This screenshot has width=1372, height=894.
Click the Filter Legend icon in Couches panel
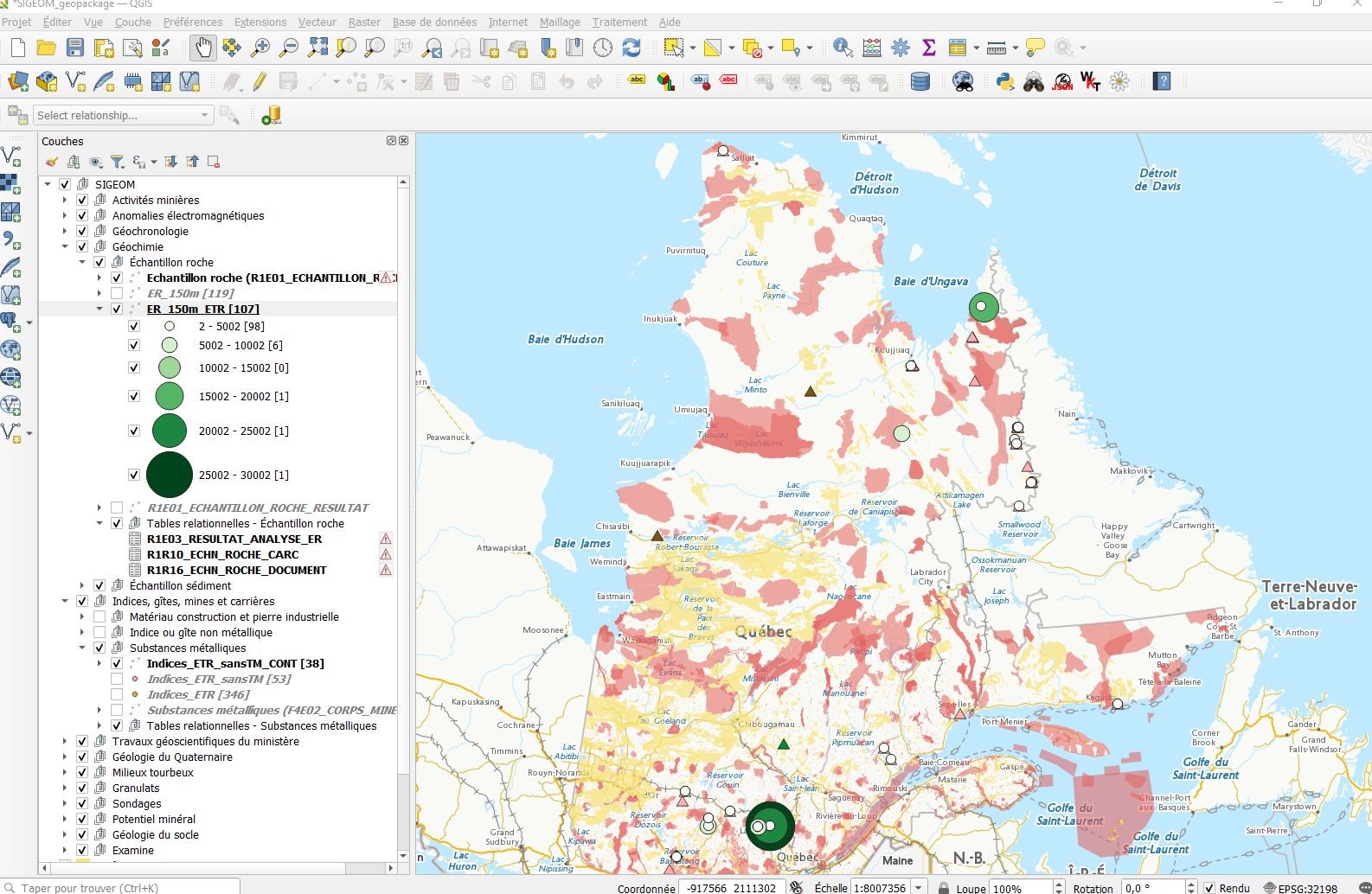[118, 162]
